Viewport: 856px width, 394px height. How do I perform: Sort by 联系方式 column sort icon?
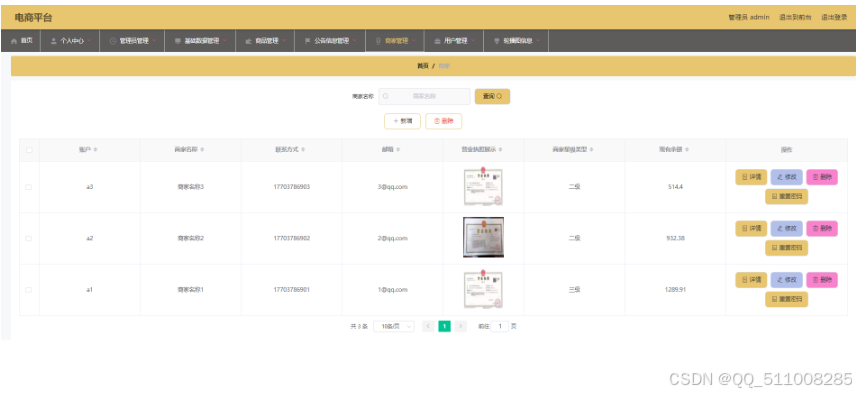click(x=303, y=150)
